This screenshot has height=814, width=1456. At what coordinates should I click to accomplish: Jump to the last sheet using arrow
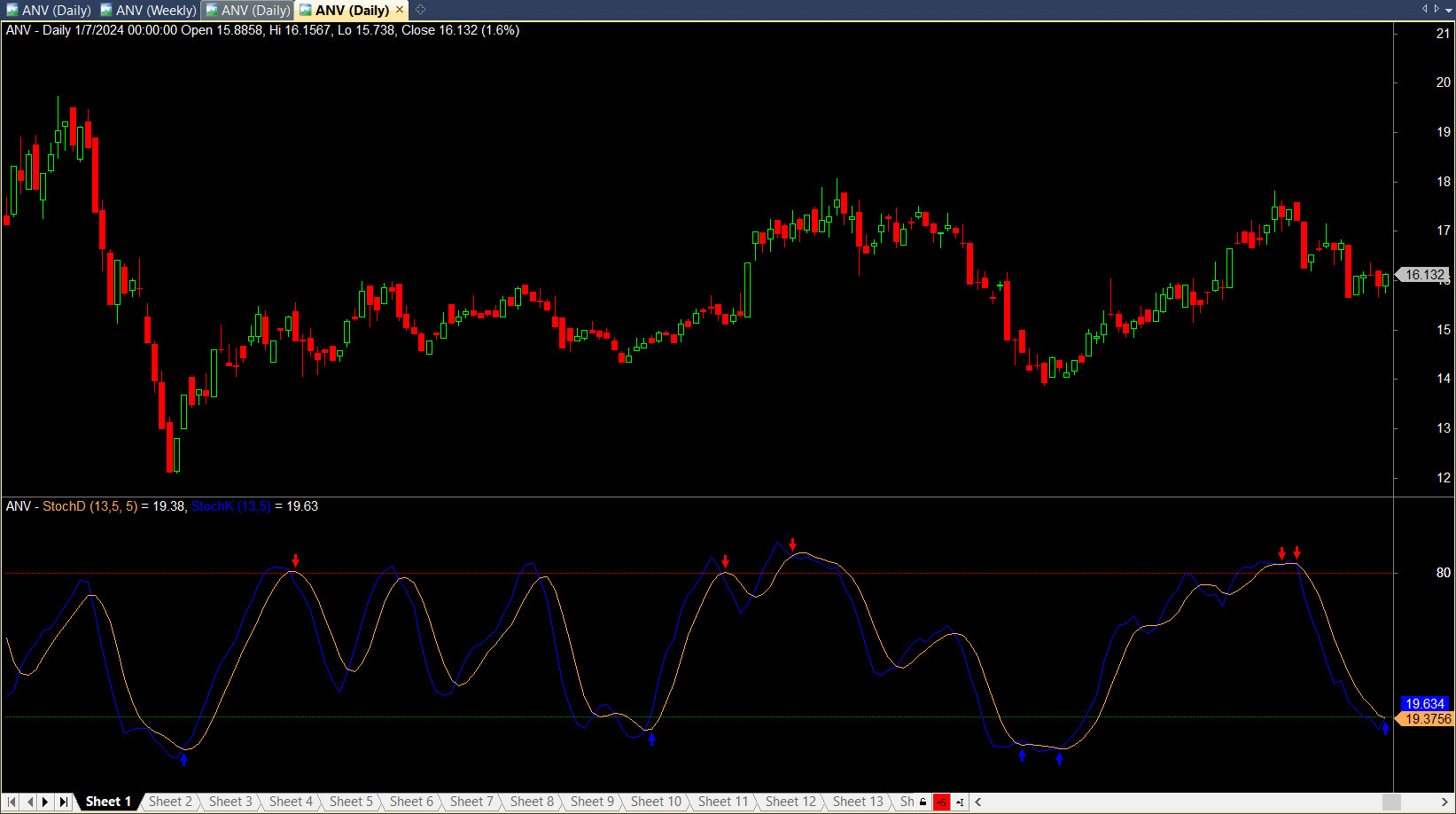(63, 802)
